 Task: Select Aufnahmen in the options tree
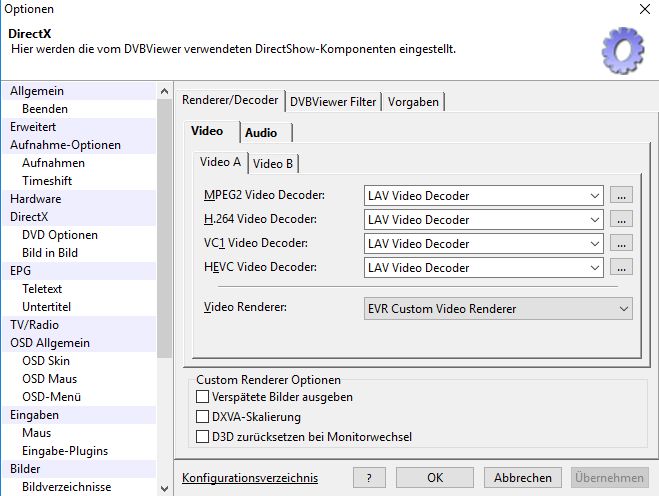coord(79,163)
